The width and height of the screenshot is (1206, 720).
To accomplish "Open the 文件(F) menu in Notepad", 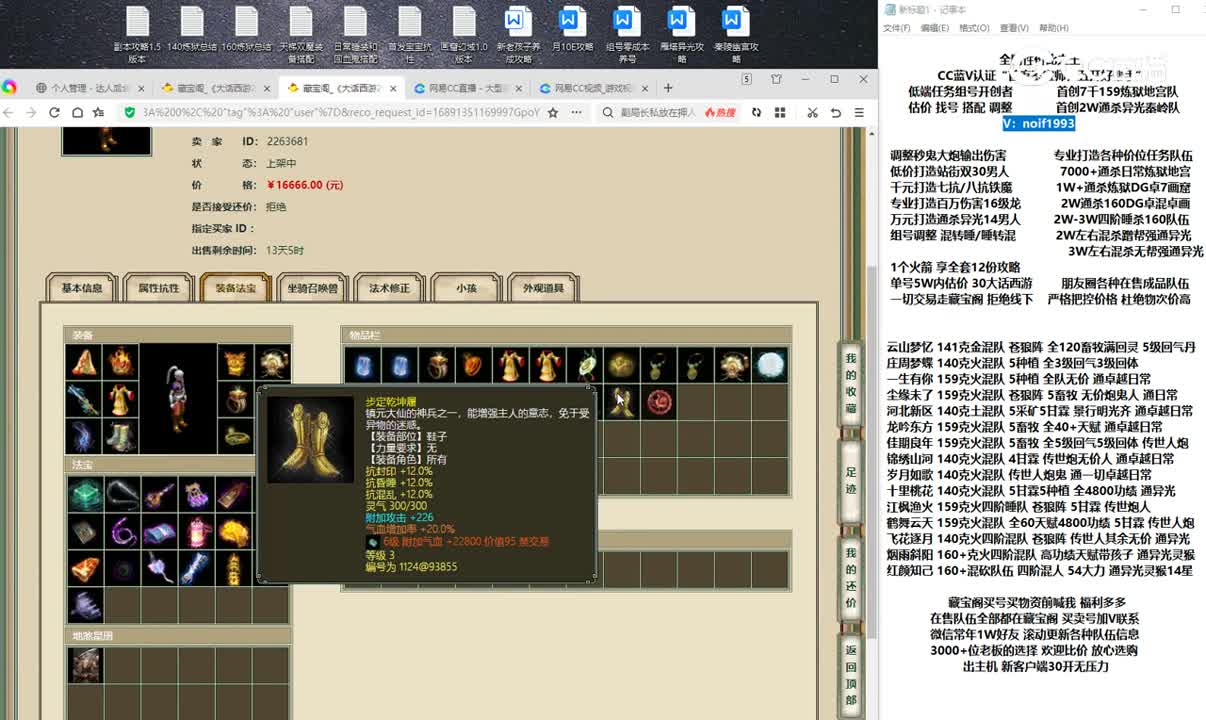I will pos(896,28).
